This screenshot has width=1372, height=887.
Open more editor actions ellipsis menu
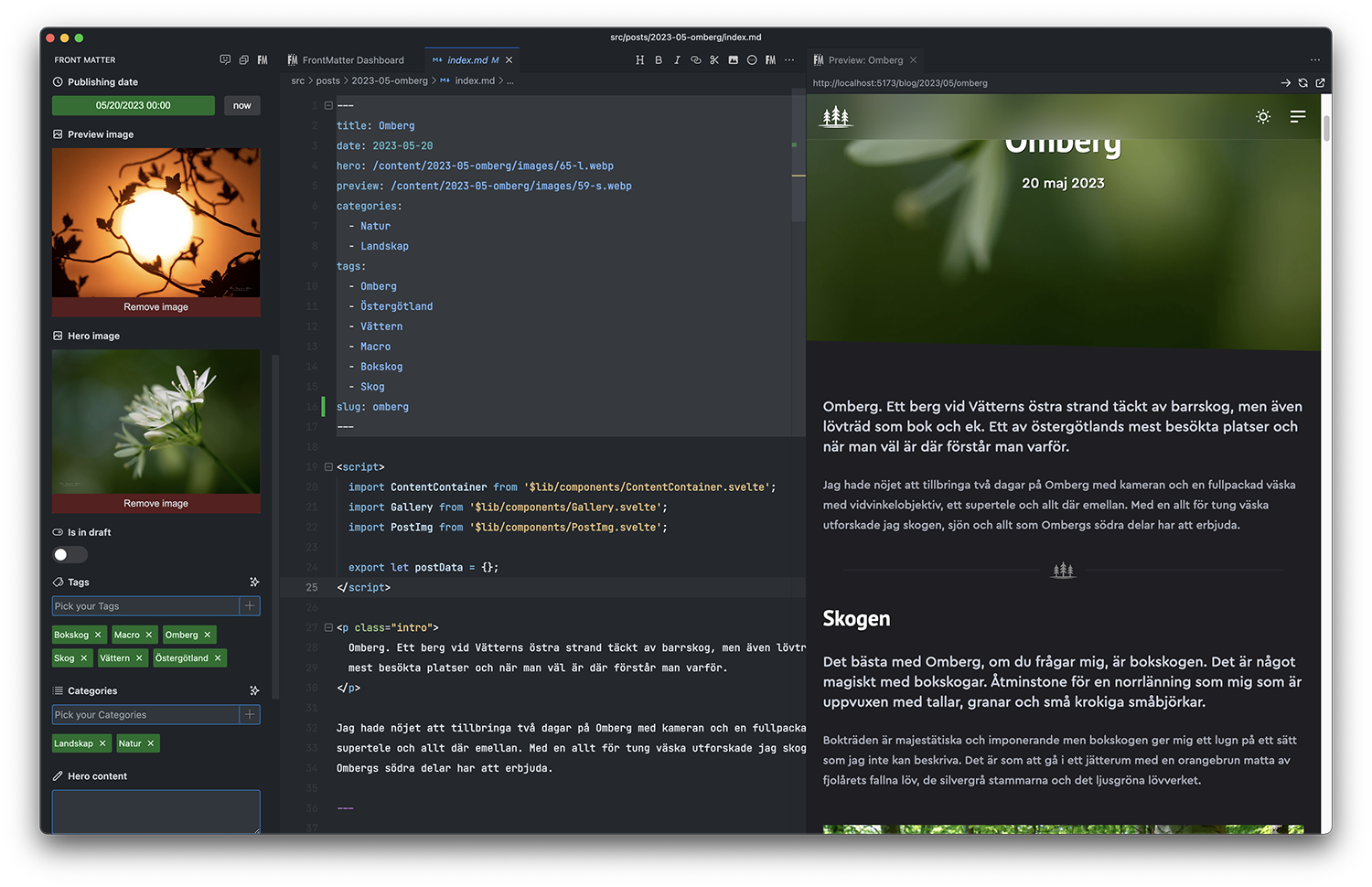pyautogui.click(x=789, y=60)
